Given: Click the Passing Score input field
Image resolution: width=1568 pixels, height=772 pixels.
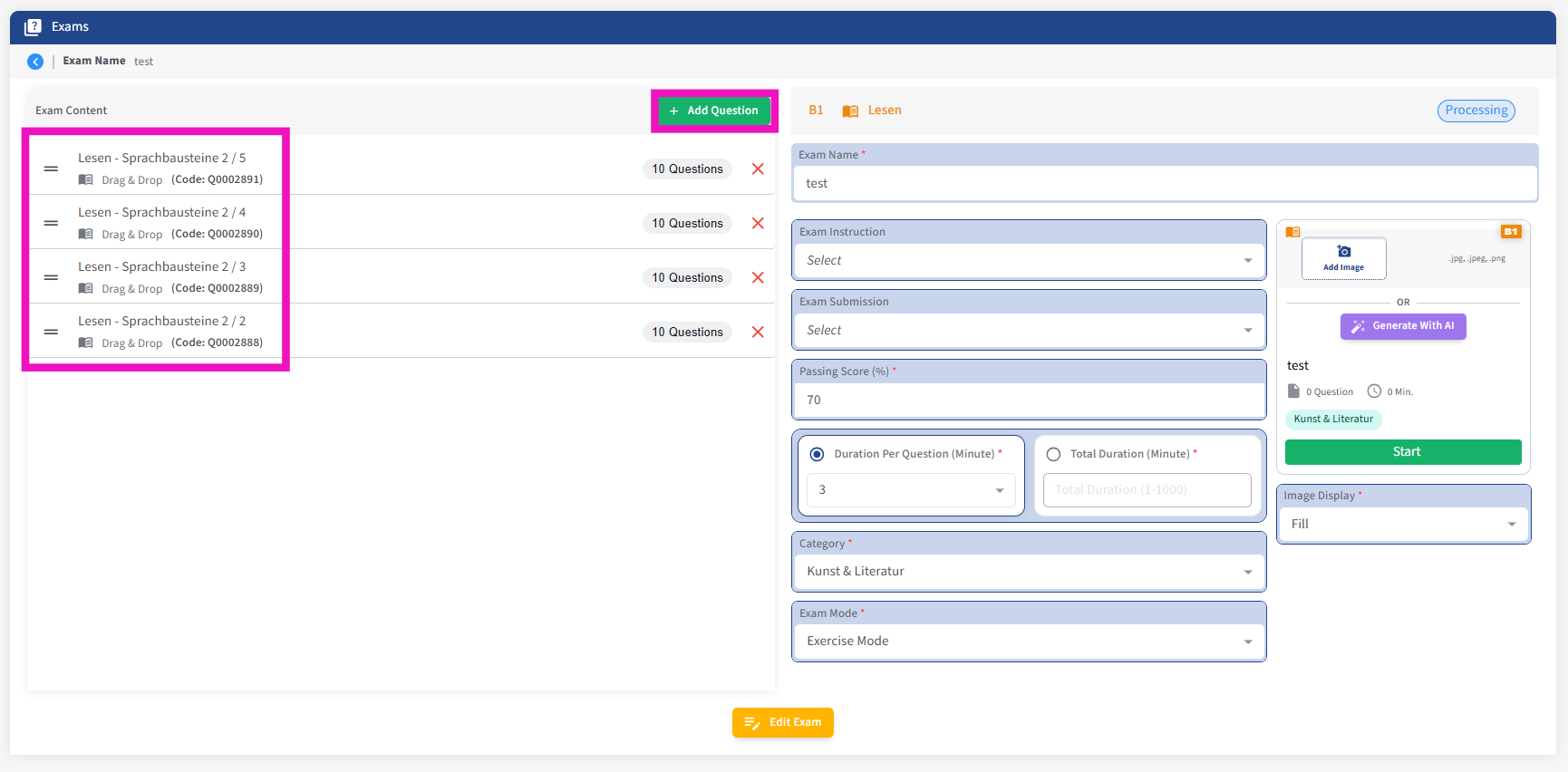Looking at the screenshot, I should click(1028, 400).
